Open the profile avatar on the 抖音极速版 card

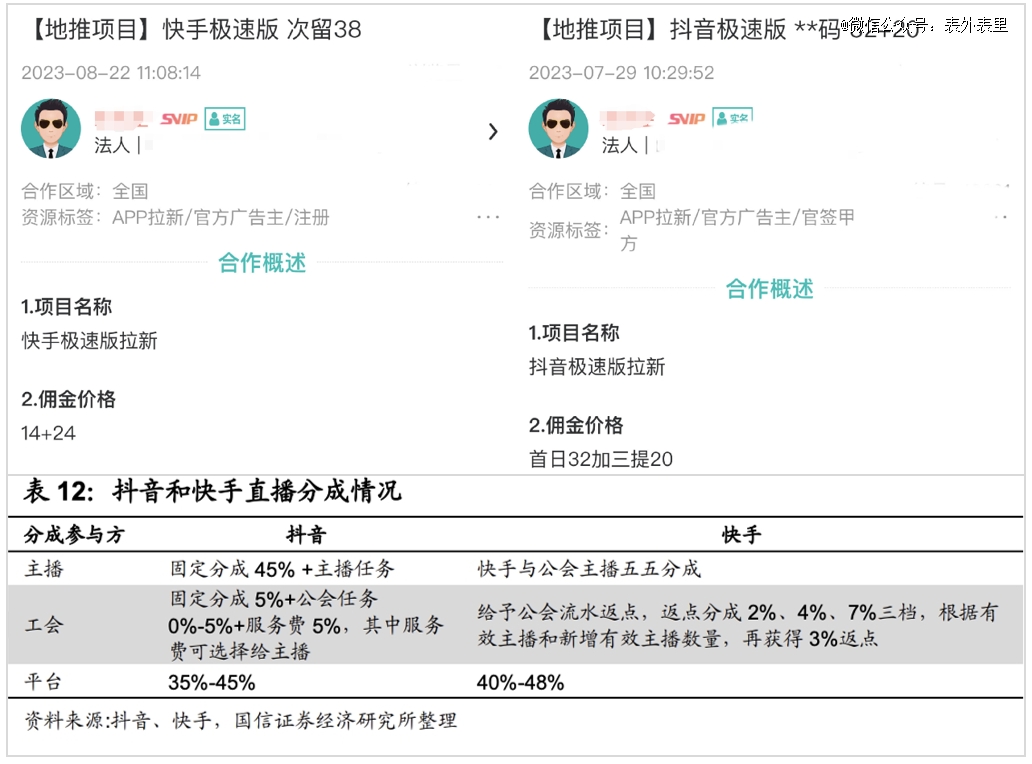pos(558,129)
